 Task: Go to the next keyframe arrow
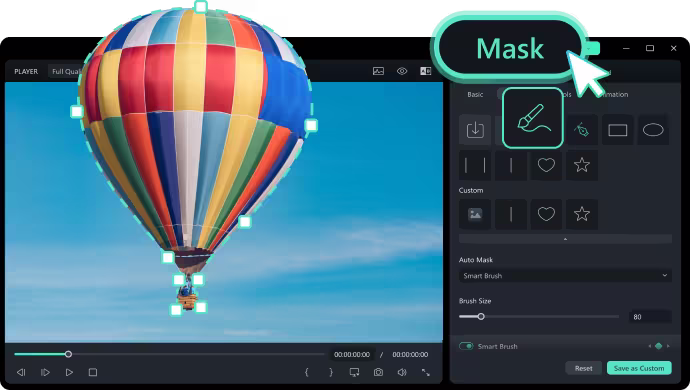668,346
